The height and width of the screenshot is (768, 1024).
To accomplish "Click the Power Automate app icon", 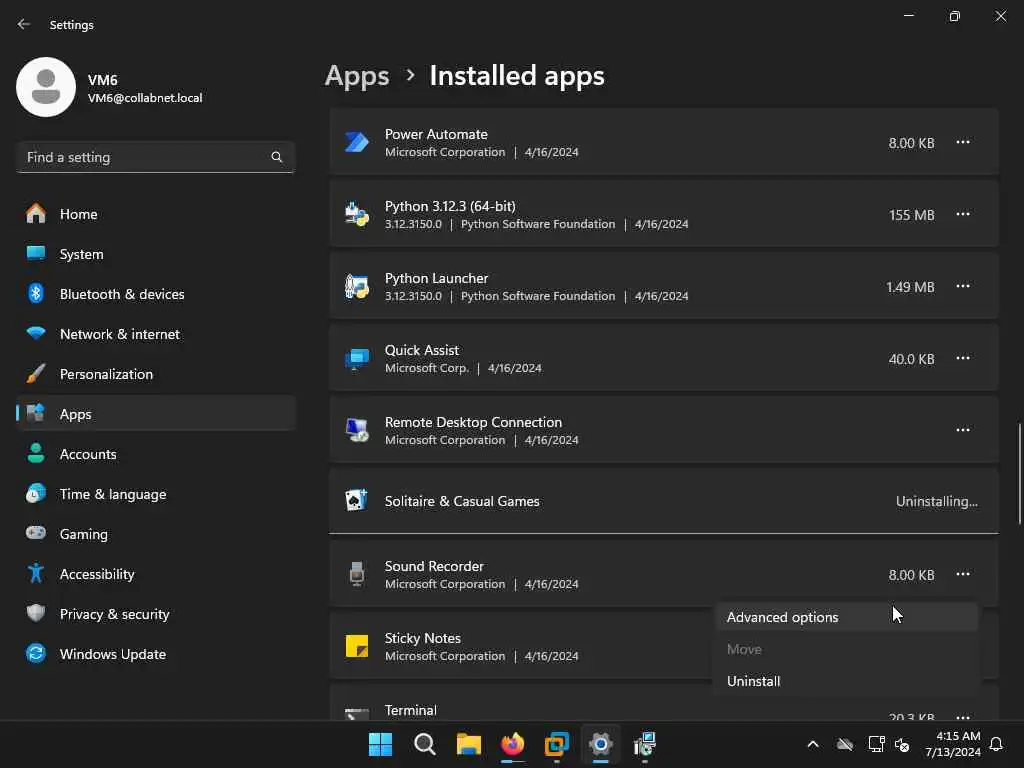I will 357,142.
